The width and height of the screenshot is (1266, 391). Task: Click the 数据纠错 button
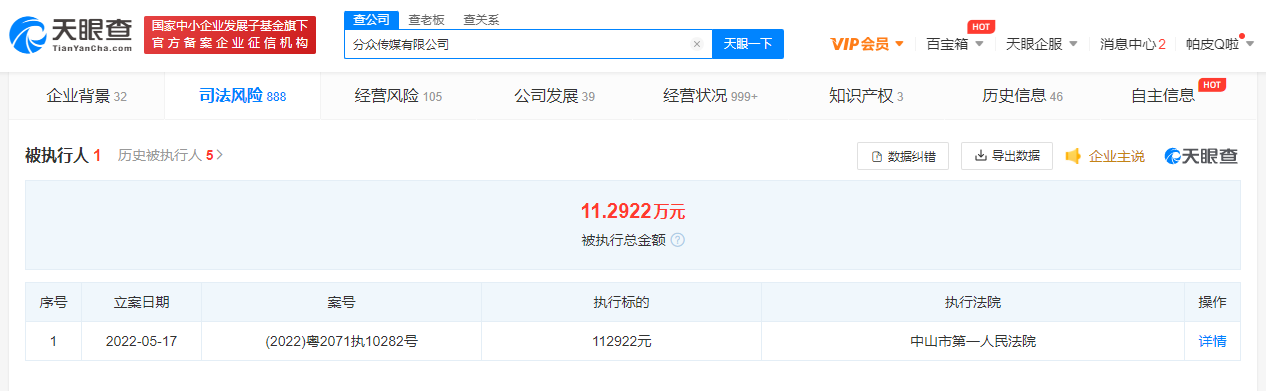coord(903,156)
